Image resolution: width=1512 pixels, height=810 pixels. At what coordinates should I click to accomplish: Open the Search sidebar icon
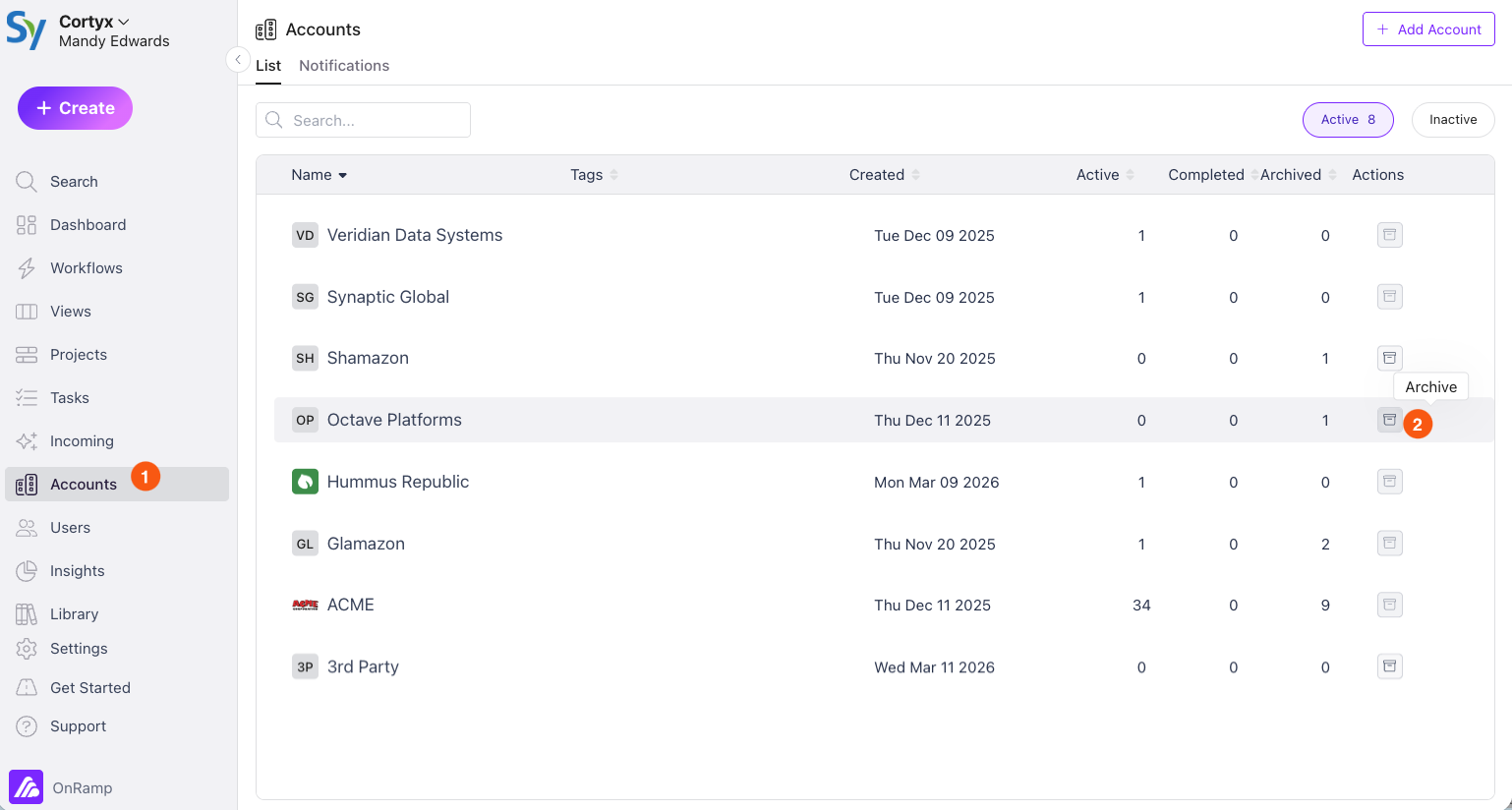tap(26, 181)
